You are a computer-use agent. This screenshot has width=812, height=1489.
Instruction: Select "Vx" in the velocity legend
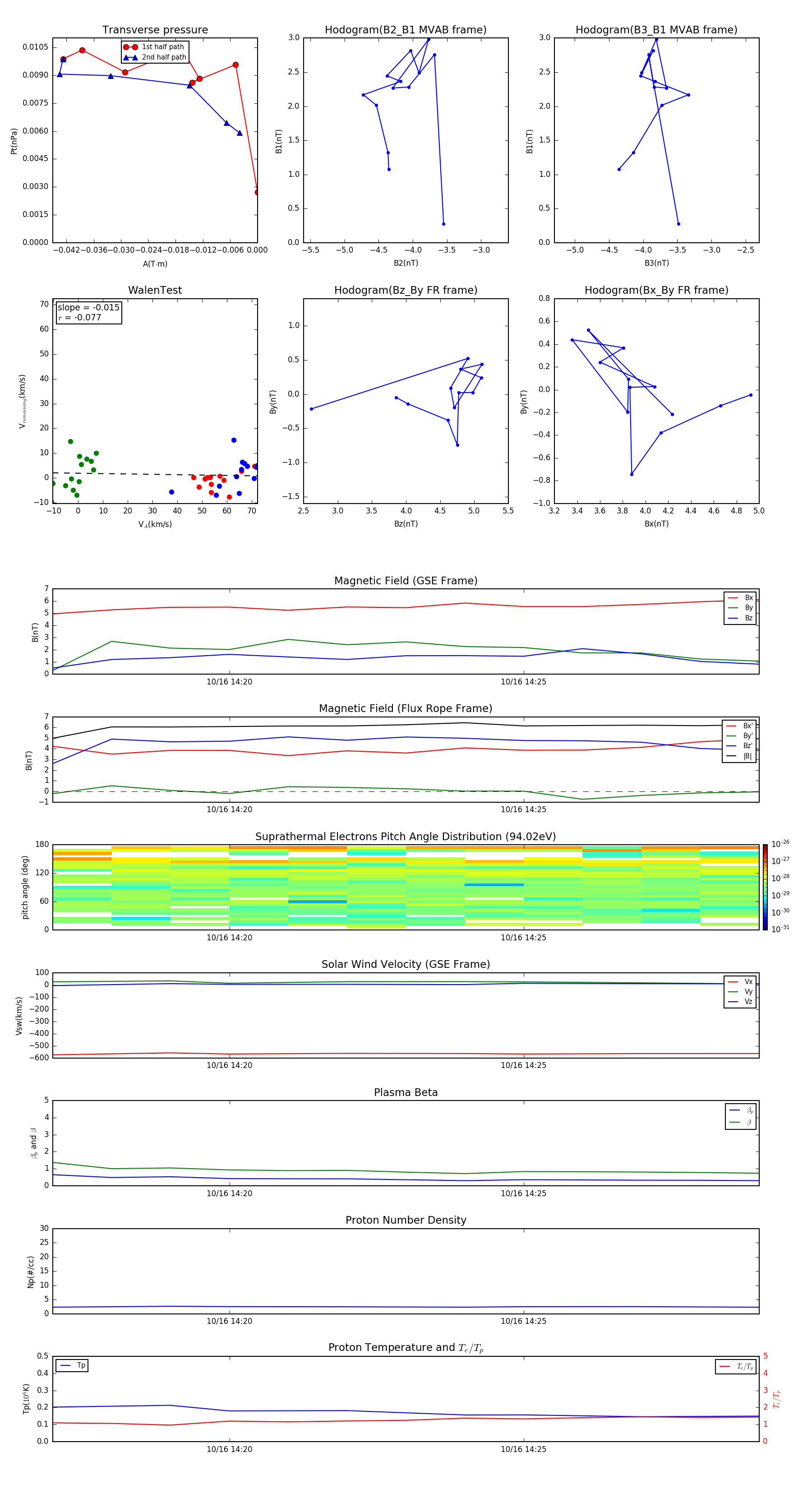click(740, 982)
